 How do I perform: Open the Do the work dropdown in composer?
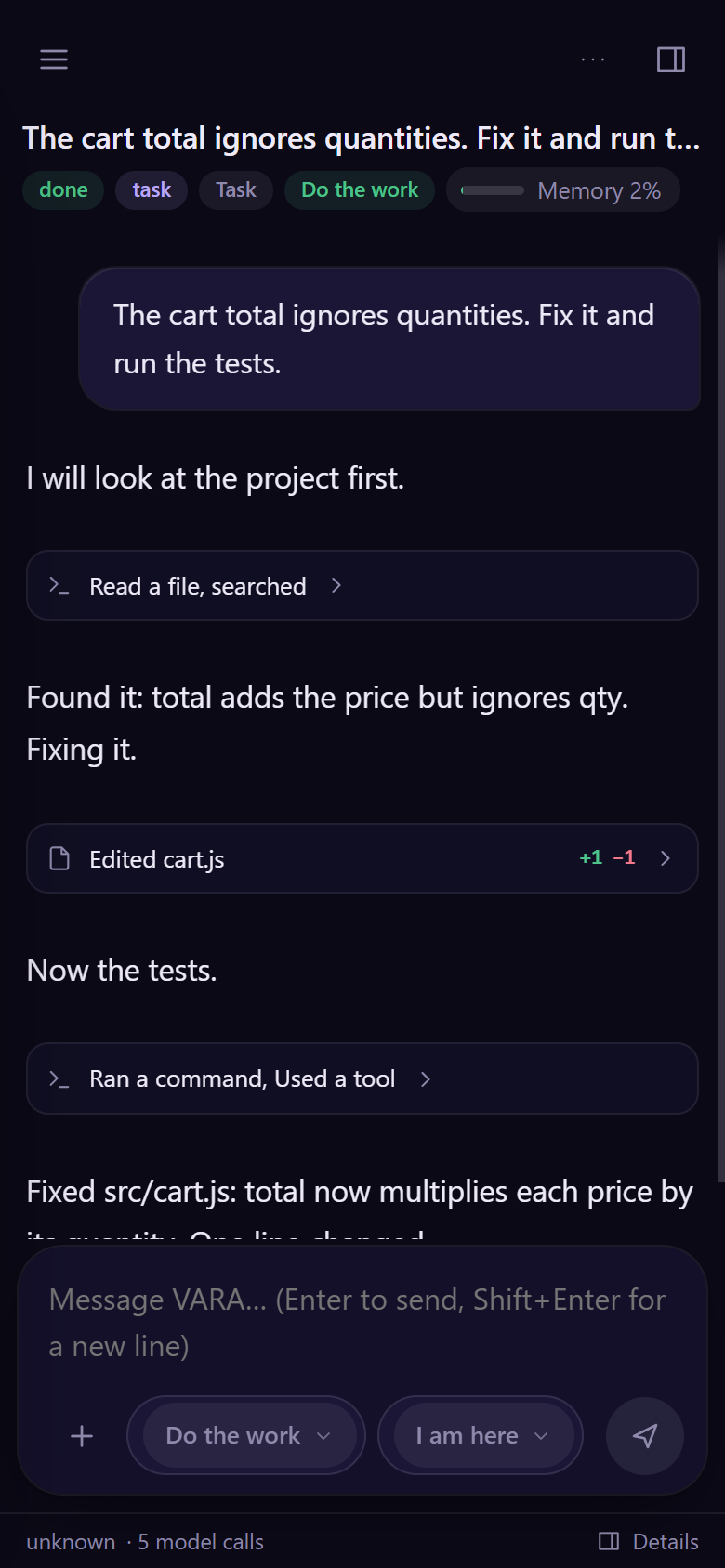(x=247, y=1435)
